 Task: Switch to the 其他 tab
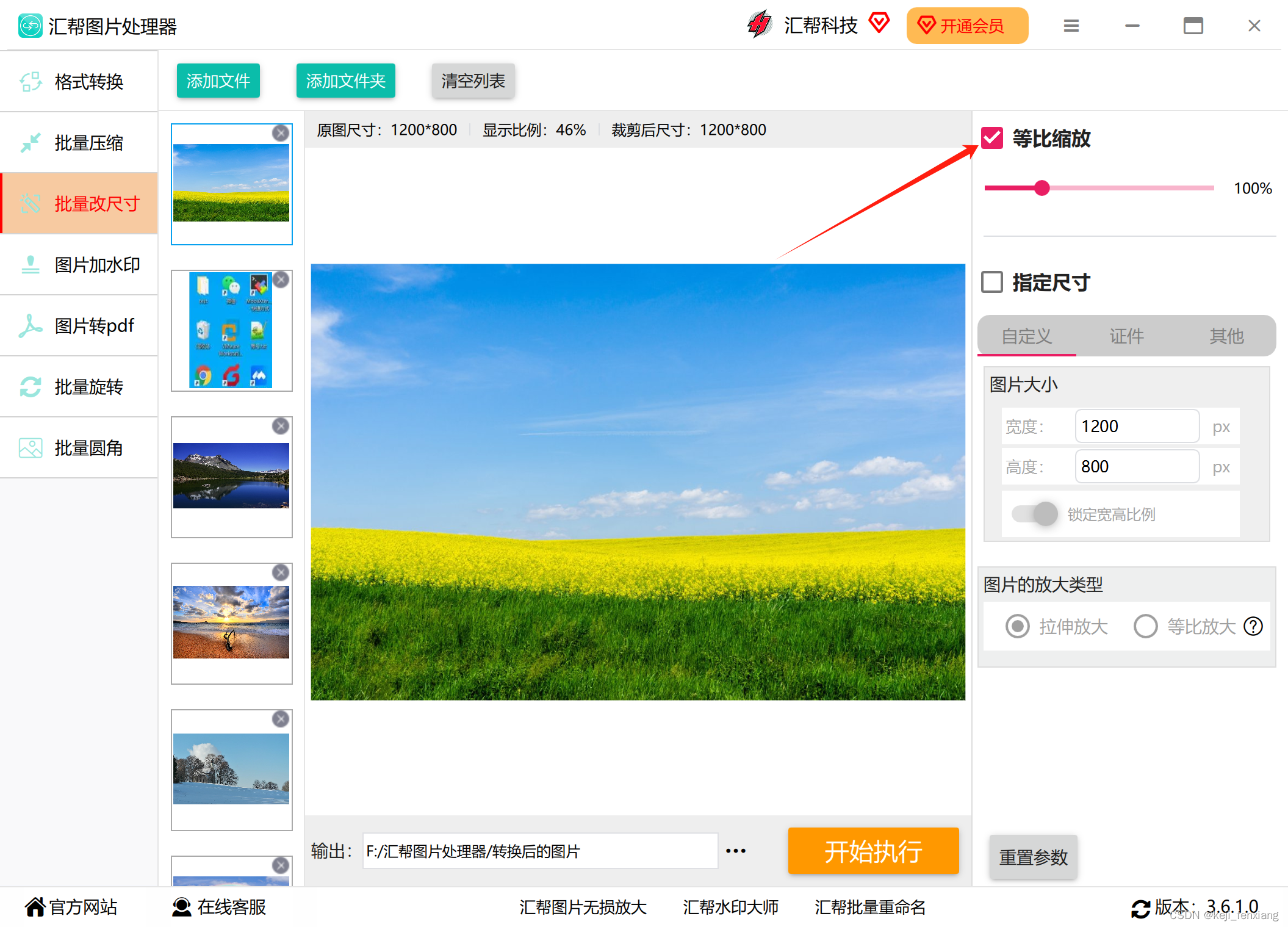[x=1226, y=336]
